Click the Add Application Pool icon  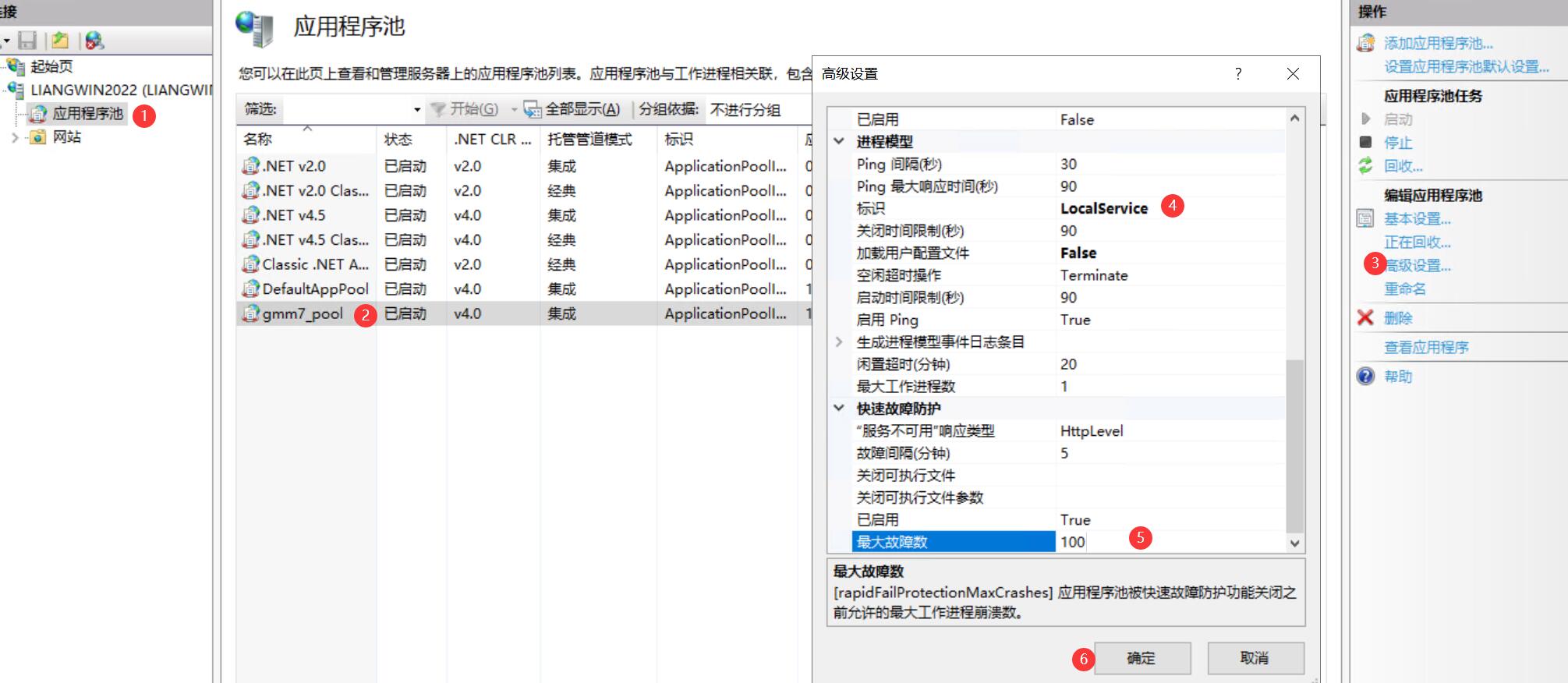1365,43
